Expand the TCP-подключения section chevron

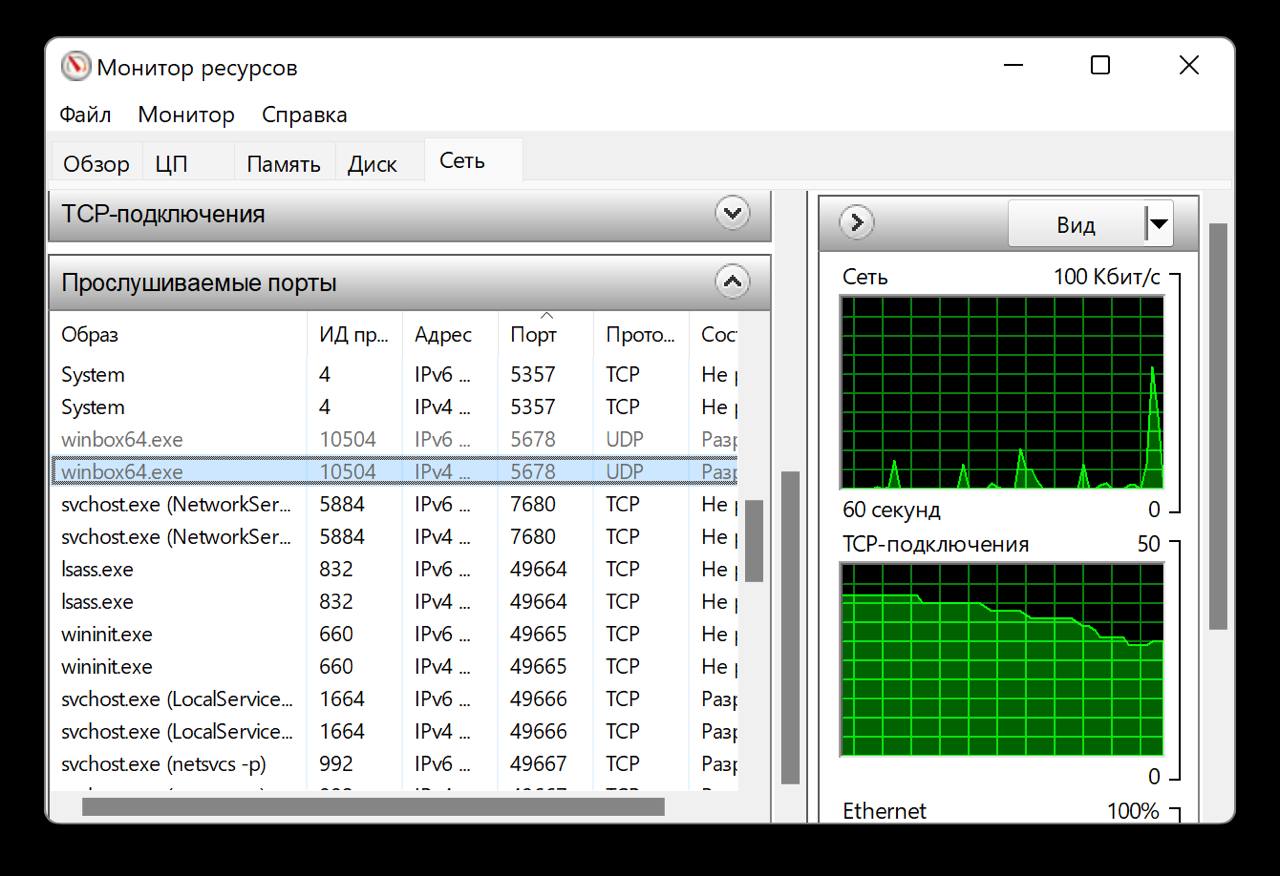coord(733,213)
